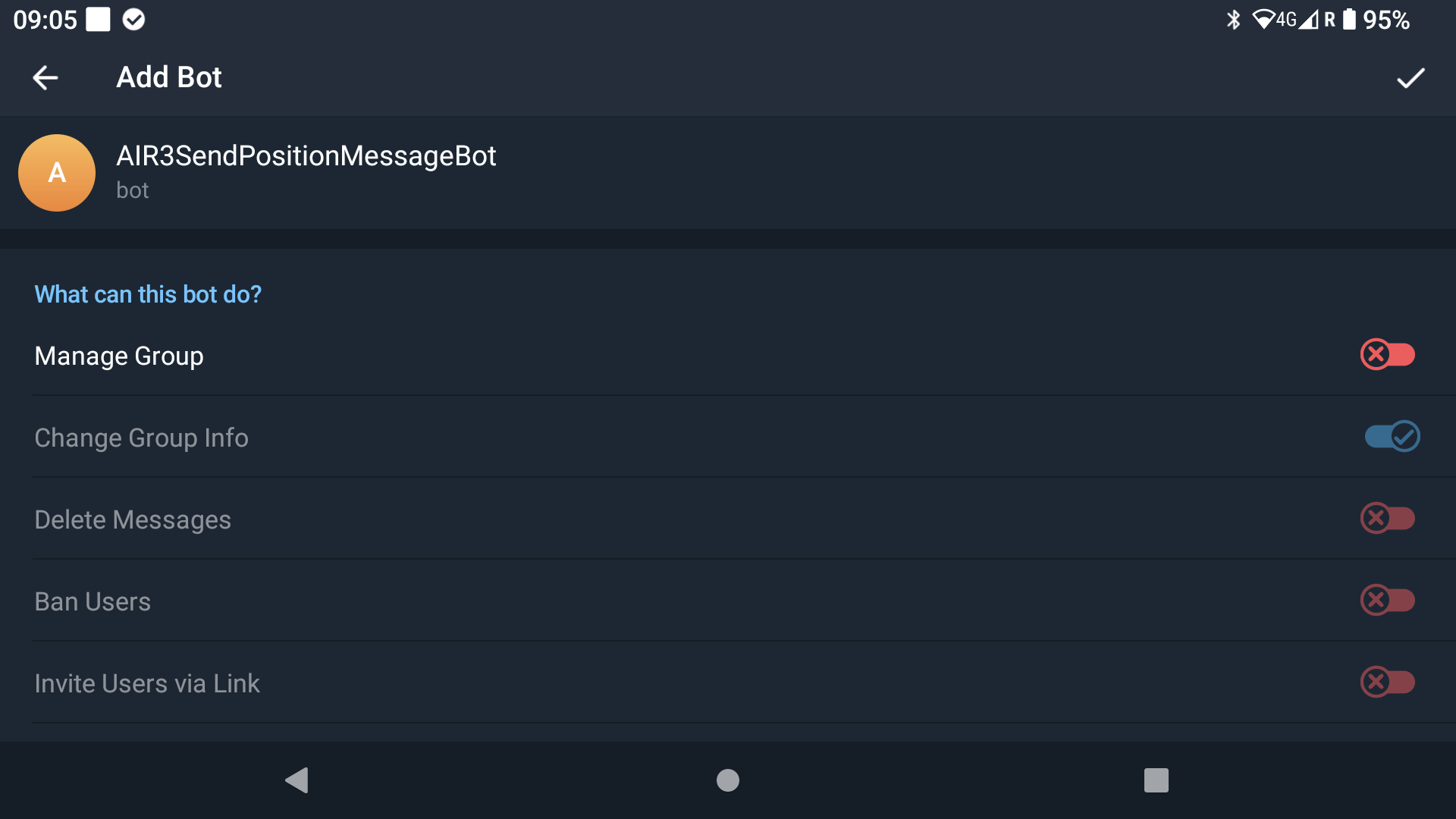Enable the Manage Group switch
This screenshot has height=819, width=1456.
[1388, 354]
